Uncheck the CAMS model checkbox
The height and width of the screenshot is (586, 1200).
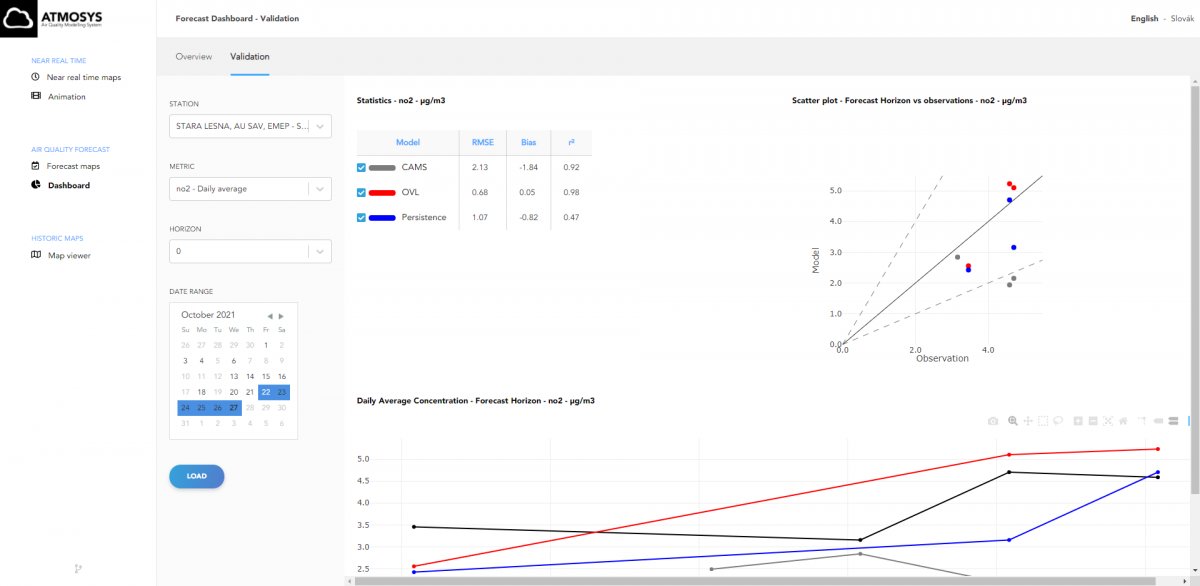coord(362,167)
